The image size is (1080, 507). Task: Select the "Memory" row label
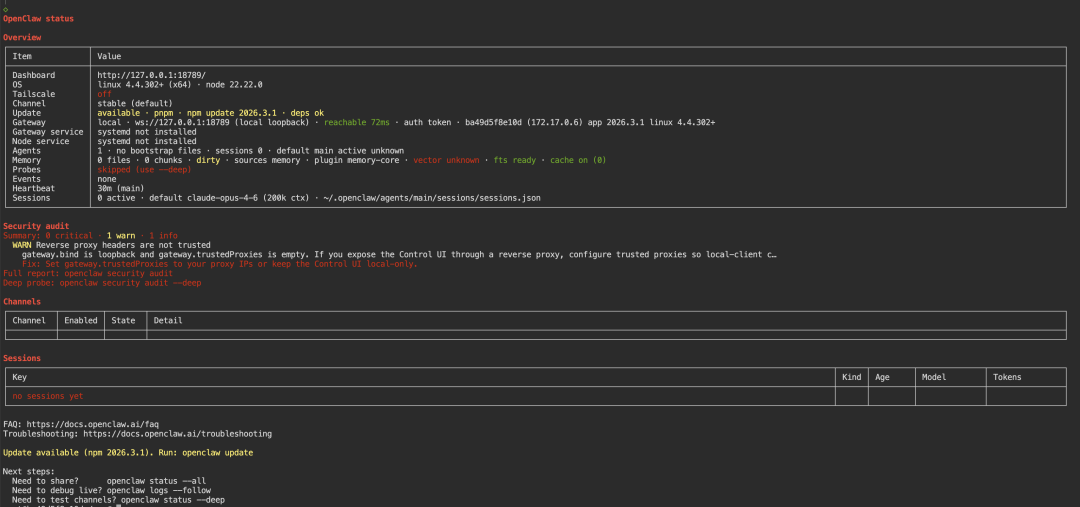point(27,160)
